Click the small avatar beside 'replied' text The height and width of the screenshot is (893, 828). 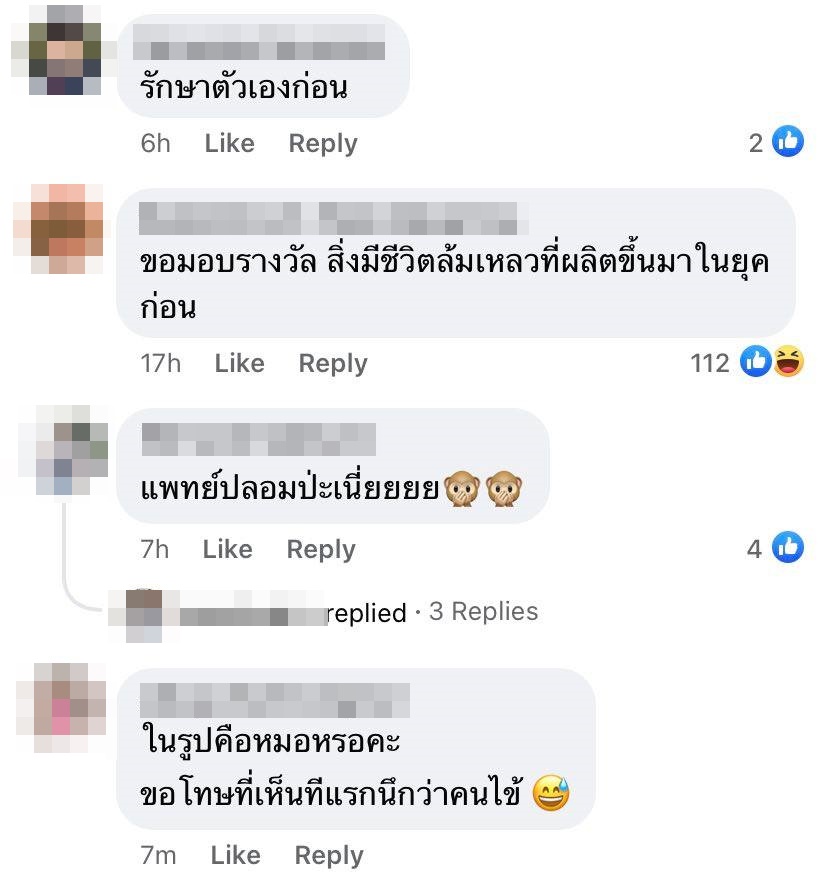click(x=144, y=616)
